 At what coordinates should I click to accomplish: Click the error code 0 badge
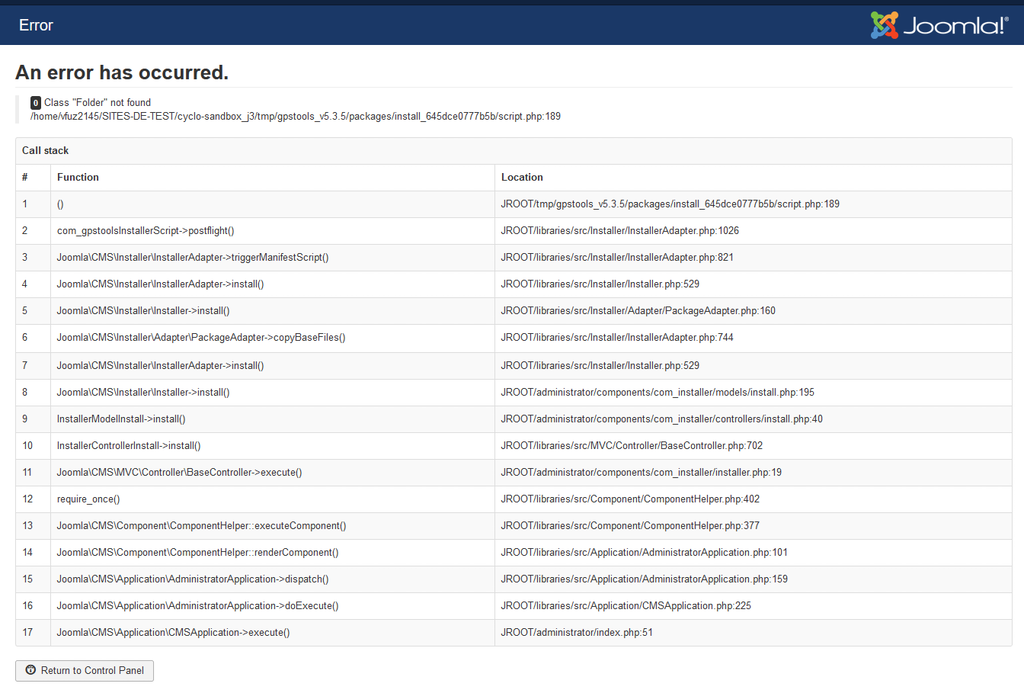point(36,103)
